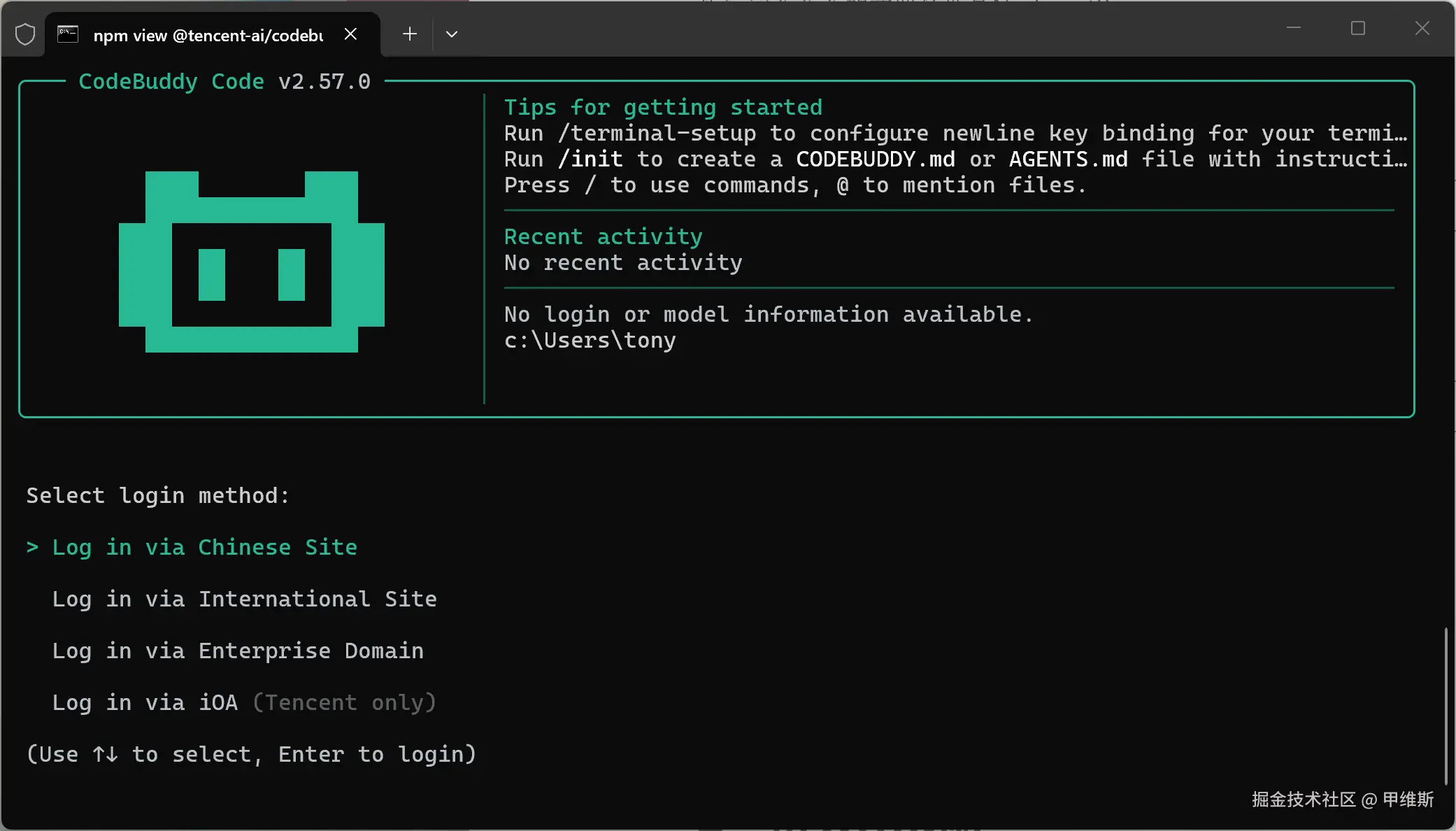
Task: Click the c:\Users\tony path text
Action: [590, 341]
